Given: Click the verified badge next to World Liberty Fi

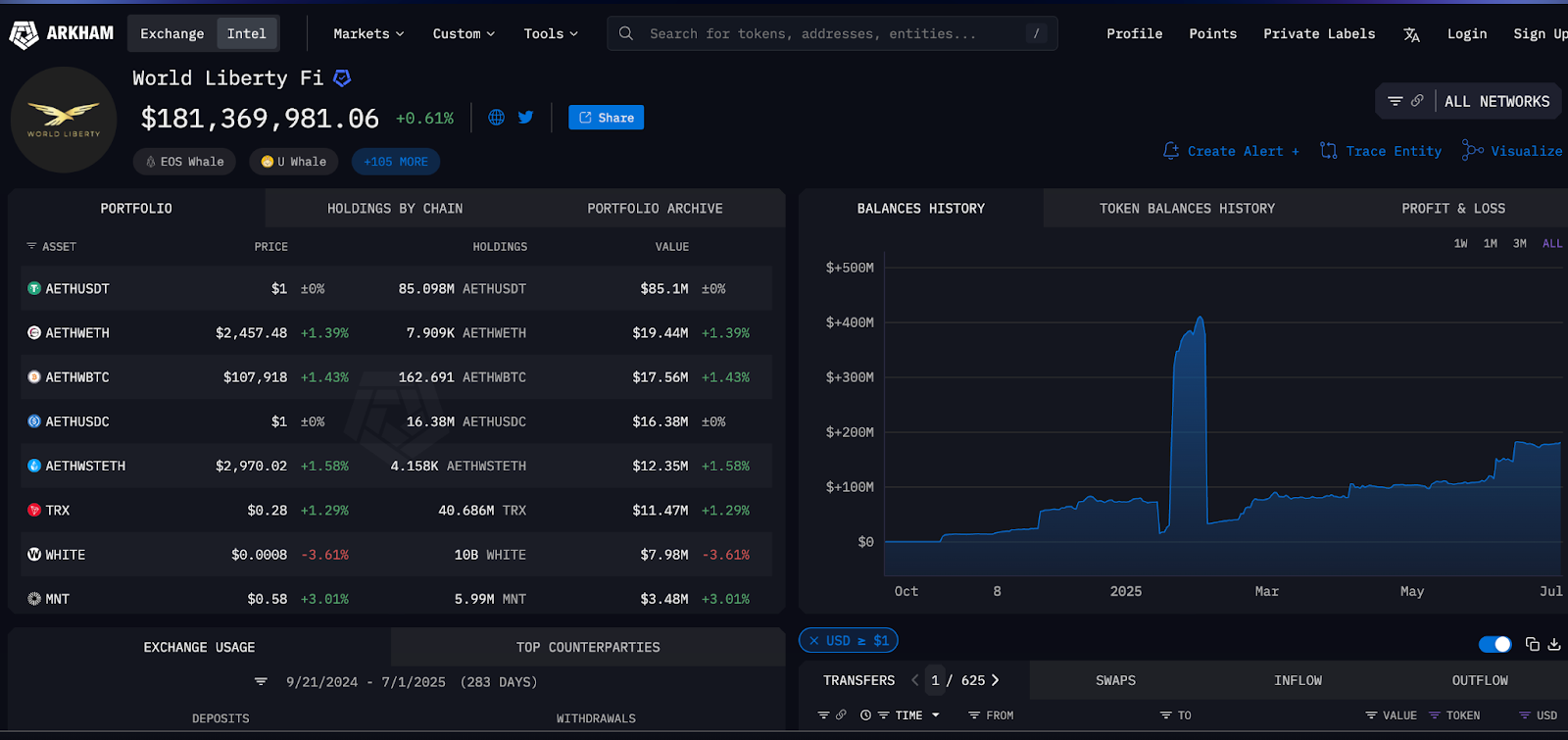Looking at the screenshot, I should [342, 77].
